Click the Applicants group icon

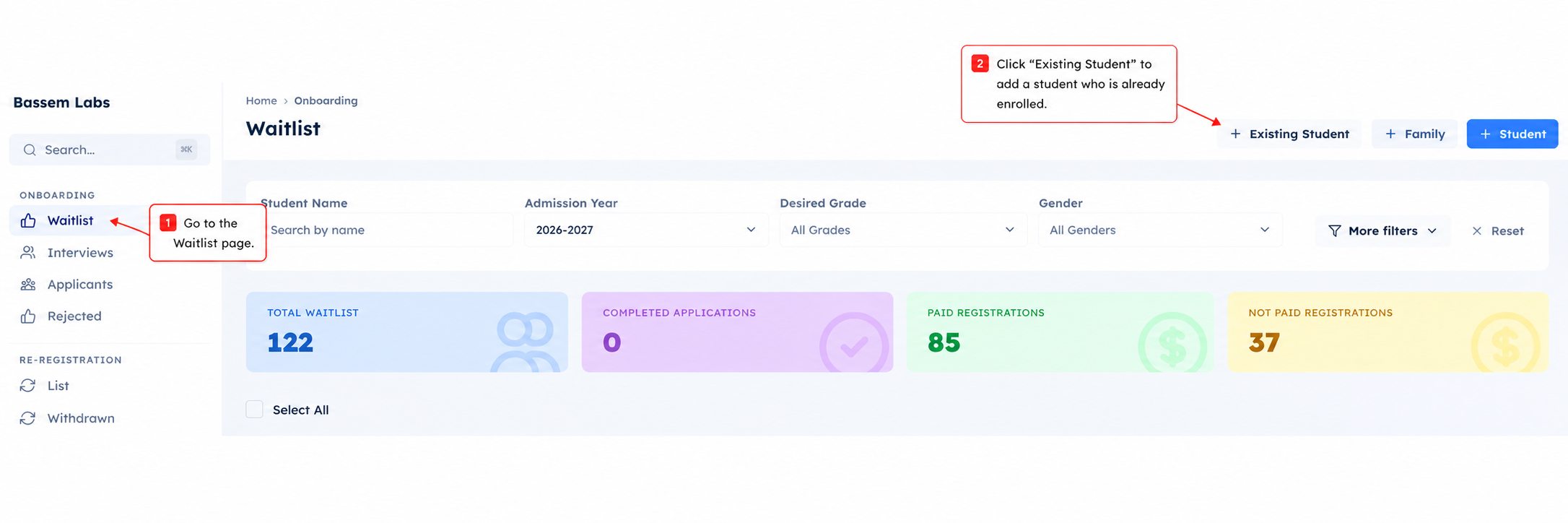pyautogui.click(x=28, y=284)
